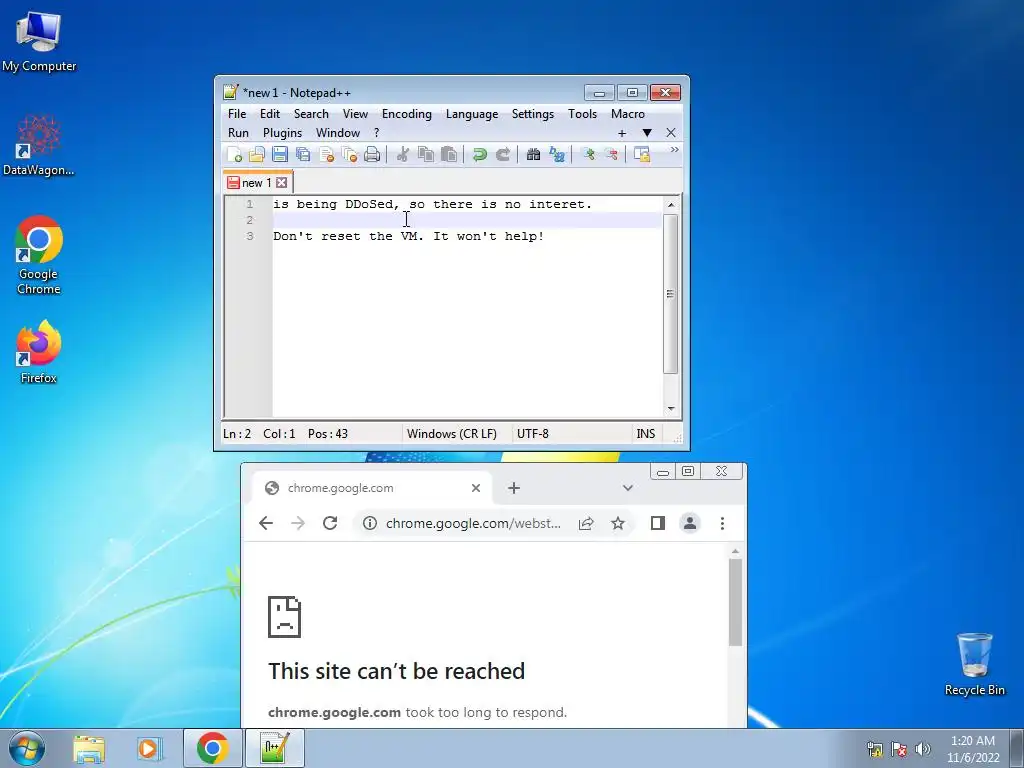Click the Replace icon in Notepad++ toolbar
The height and width of the screenshot is (768, 1024).
[556, 154]
